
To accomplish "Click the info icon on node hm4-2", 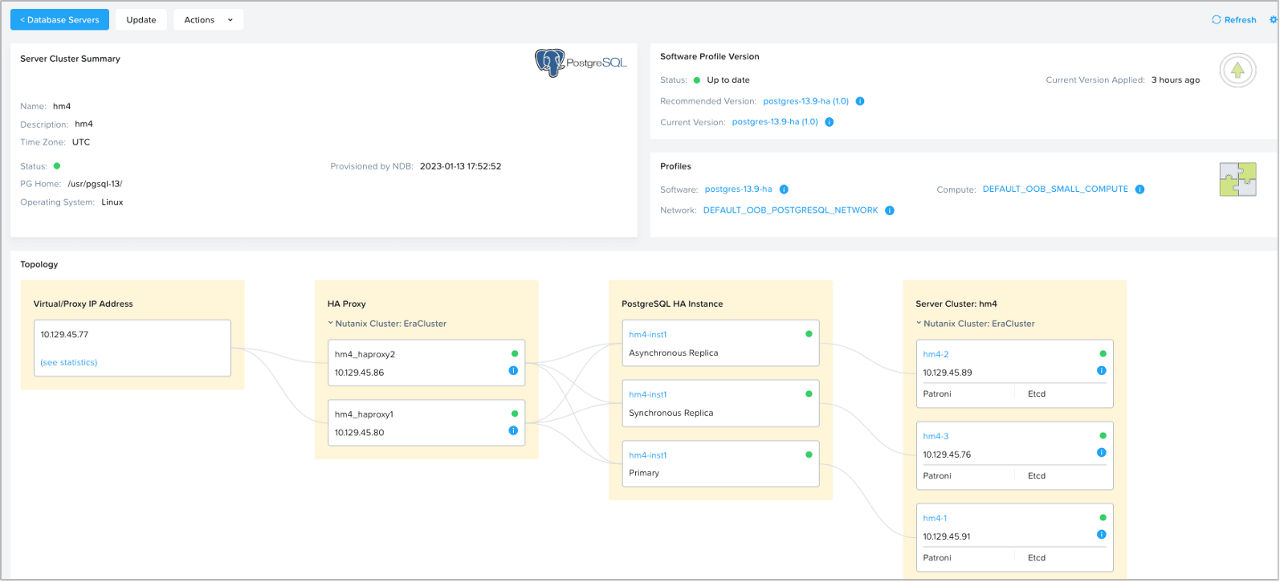I will click(1101, 372).
